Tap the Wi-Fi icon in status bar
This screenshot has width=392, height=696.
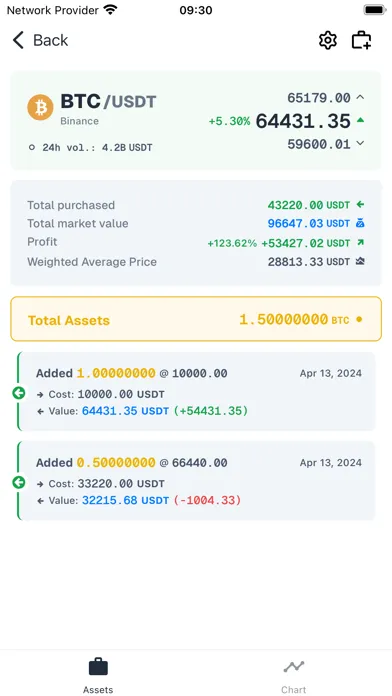coord(110,10)
